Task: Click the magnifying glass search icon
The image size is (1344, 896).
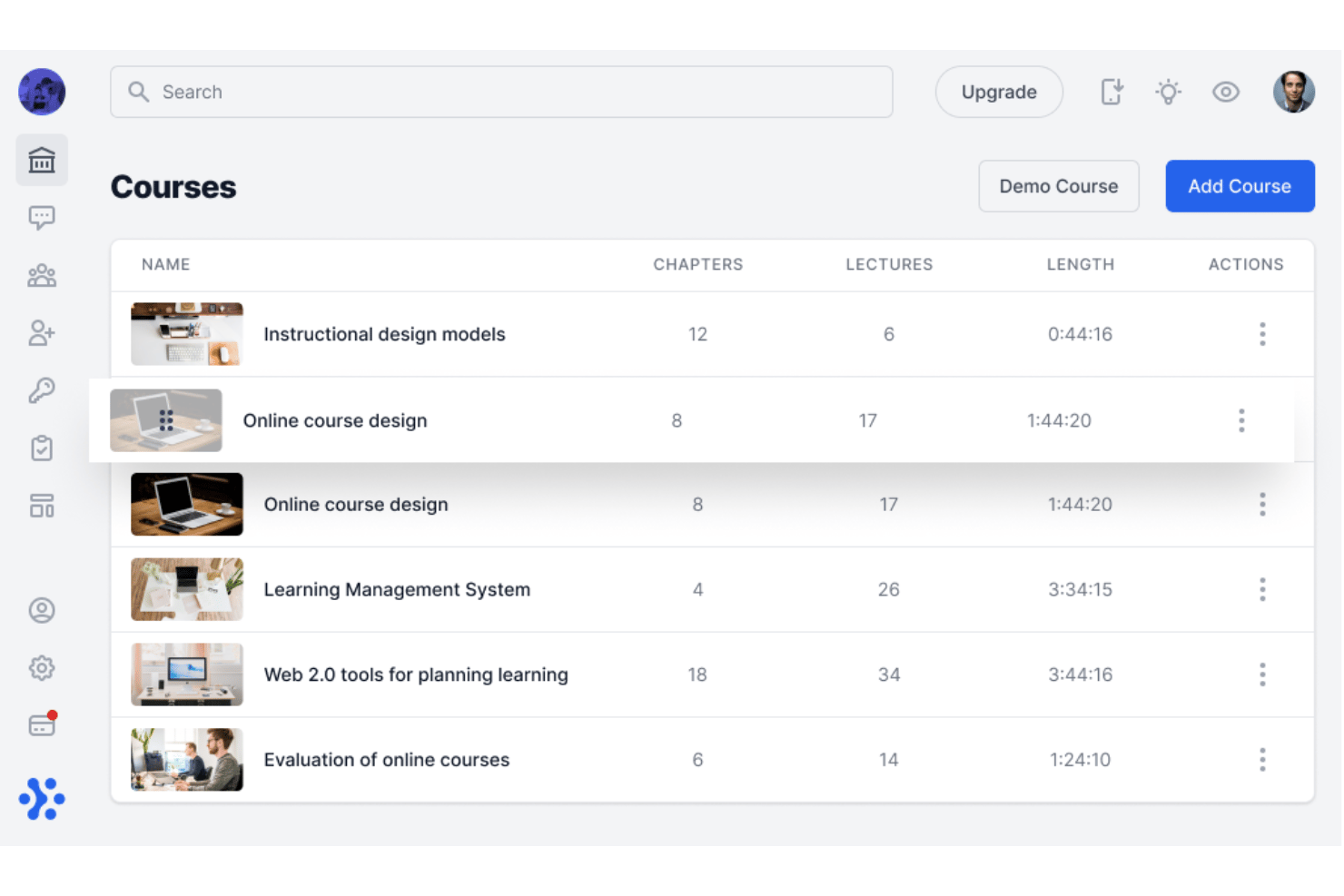Action: pos(138,92)
